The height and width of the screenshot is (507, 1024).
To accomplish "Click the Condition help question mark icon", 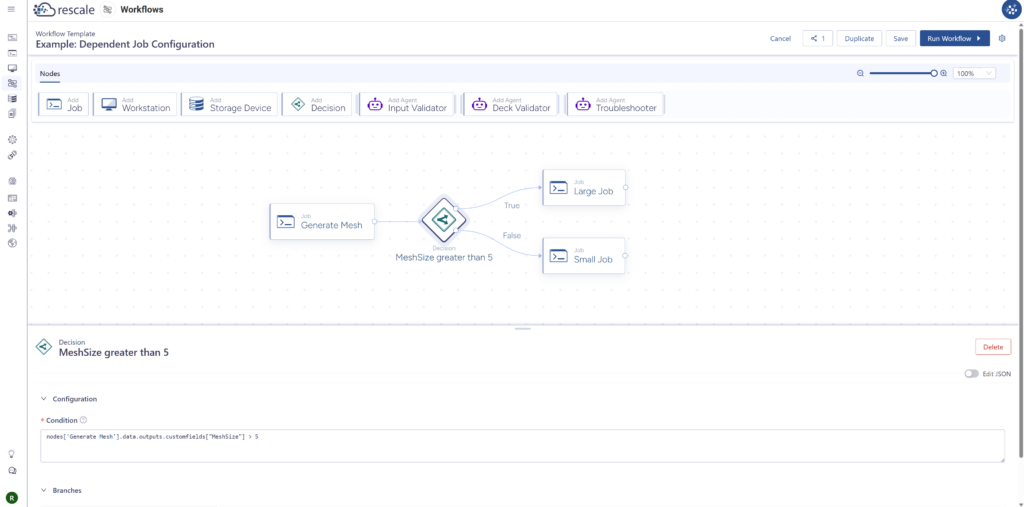I will 83,420.
